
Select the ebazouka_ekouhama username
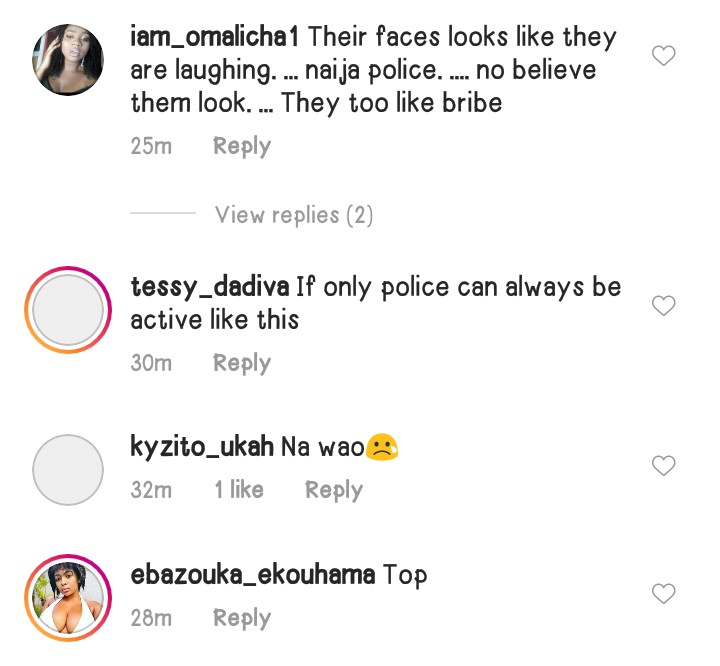253,575
